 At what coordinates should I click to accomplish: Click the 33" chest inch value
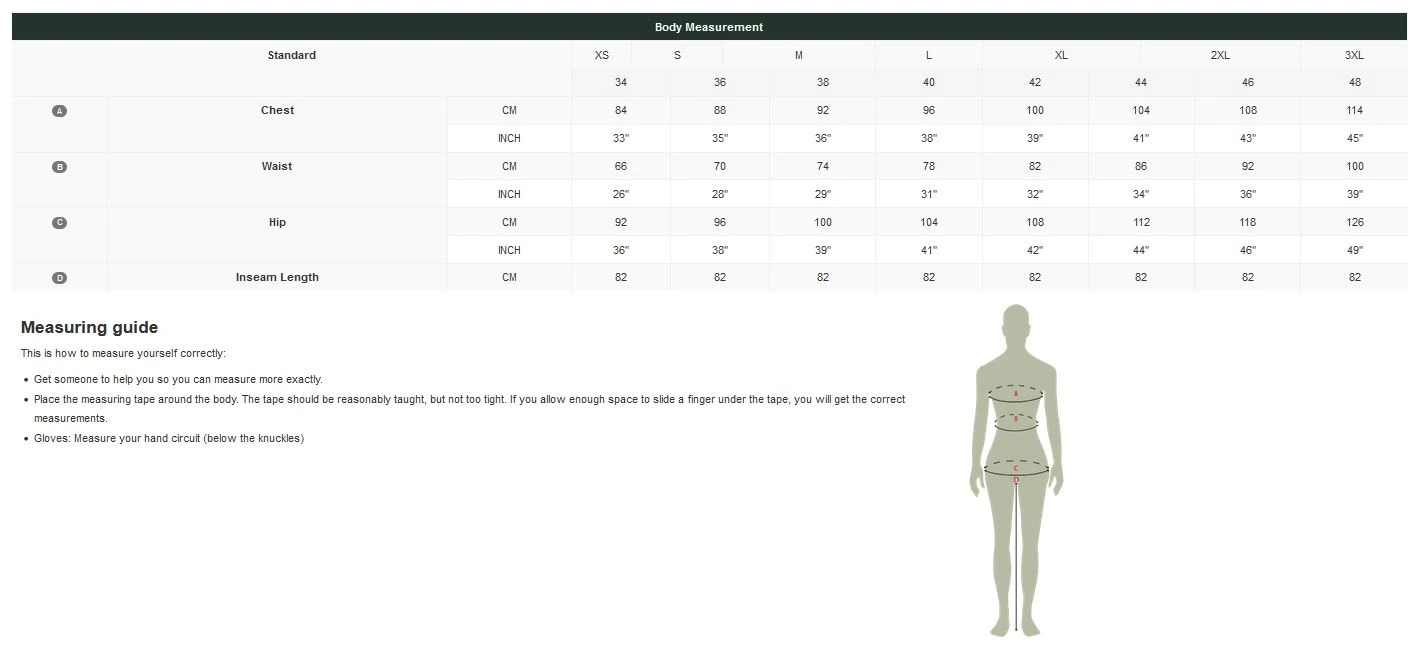point(620,139)
